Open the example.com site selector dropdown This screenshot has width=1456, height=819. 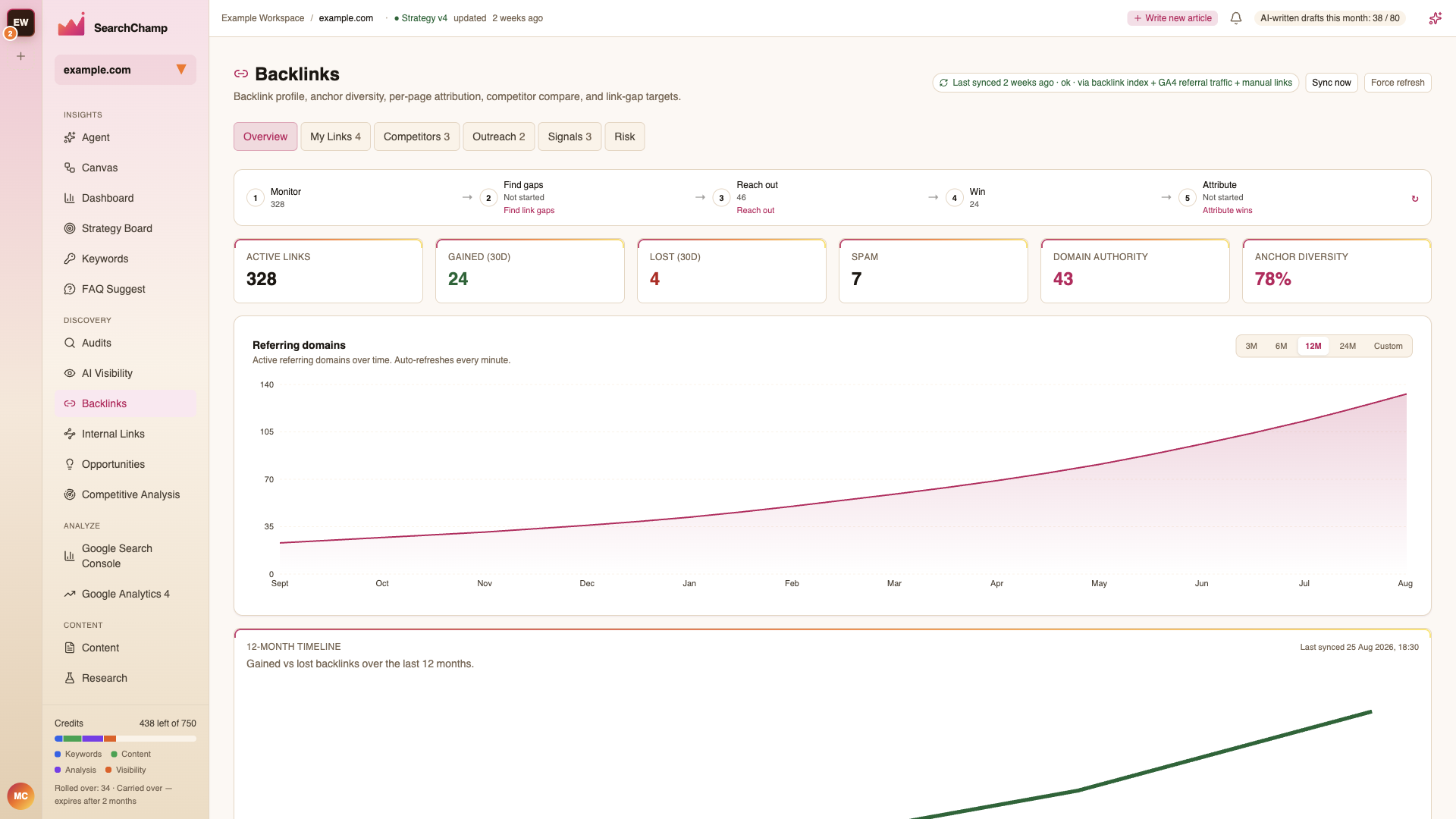point(125,70)
